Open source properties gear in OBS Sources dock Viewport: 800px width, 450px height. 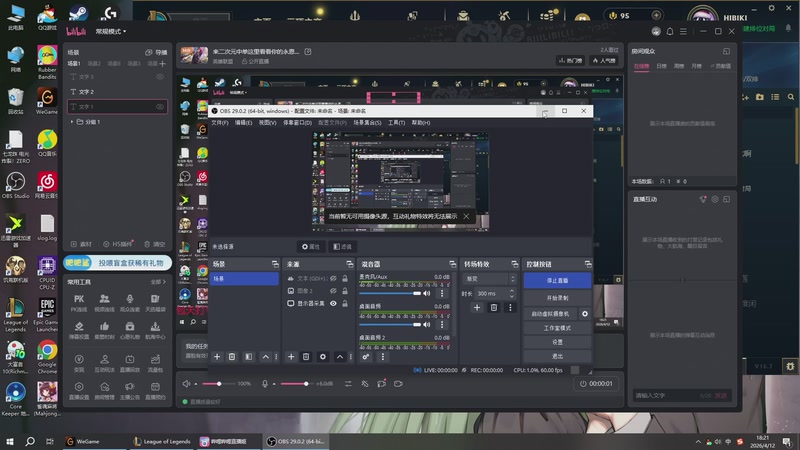pyautogui.click(x=323, y=357)
